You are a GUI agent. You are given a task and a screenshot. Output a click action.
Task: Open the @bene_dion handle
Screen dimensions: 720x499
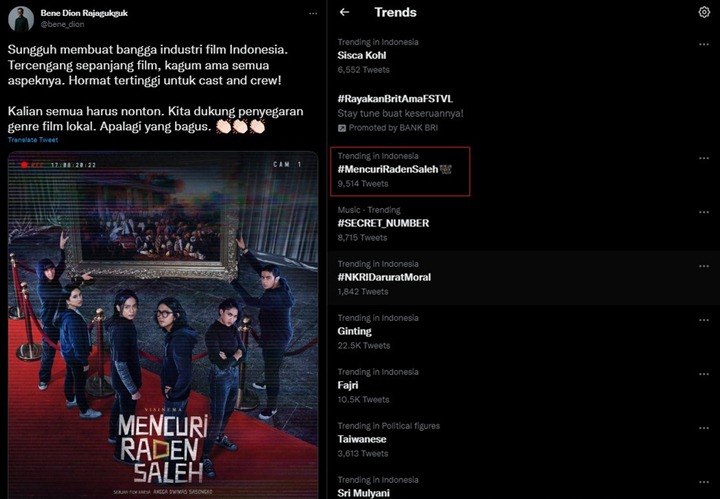point(62,24)
